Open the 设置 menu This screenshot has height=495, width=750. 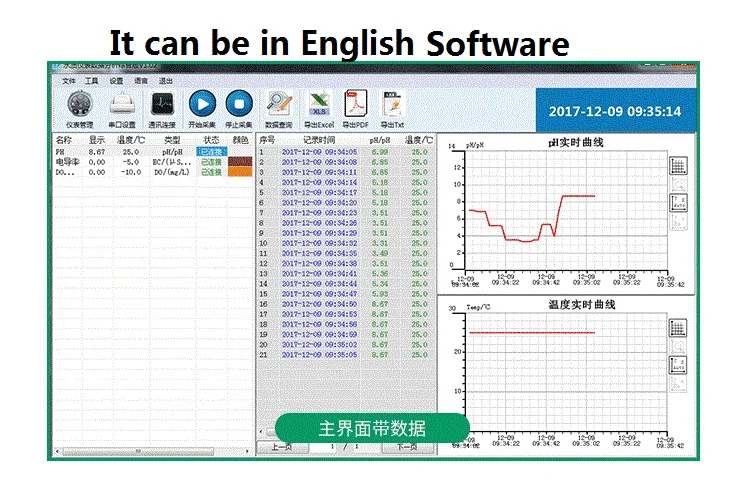coord(116,81)
